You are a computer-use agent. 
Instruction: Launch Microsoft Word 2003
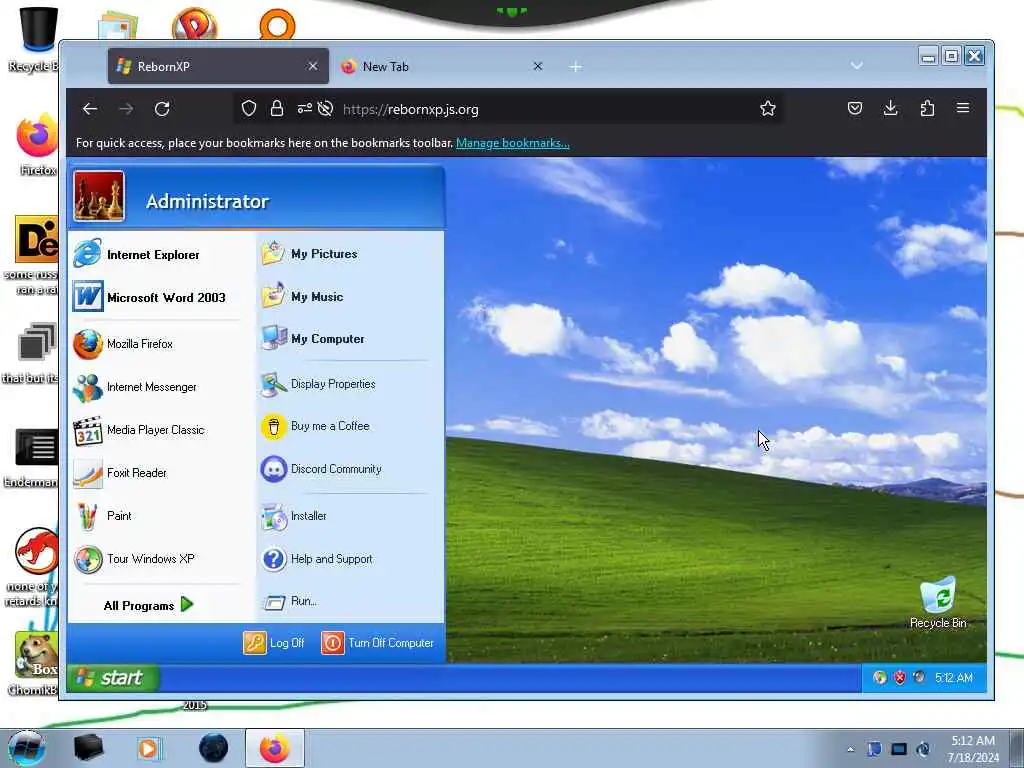click(x=150, y=297)
